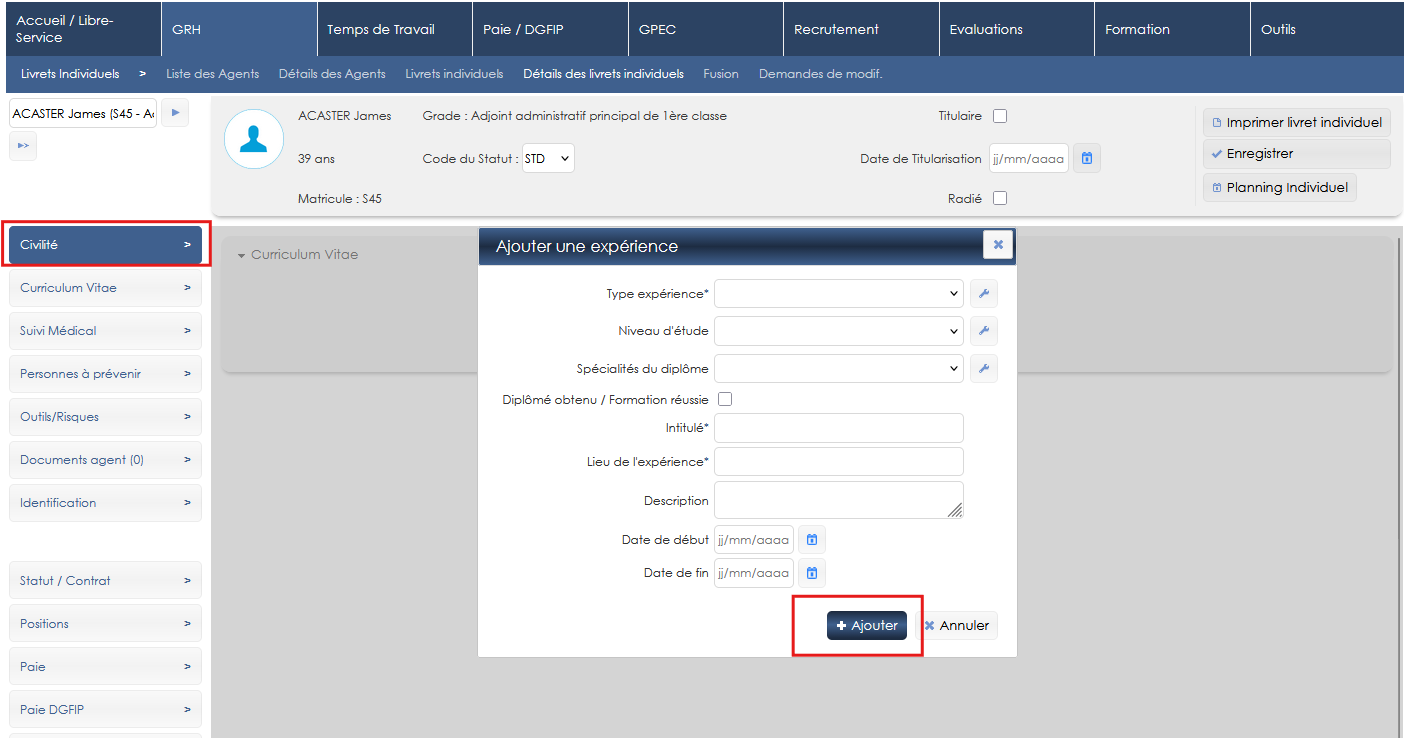Click into the Intitulé text field
Image resolution: width=1404 pixels, height=738 pixels.
[x=838, y=428]
